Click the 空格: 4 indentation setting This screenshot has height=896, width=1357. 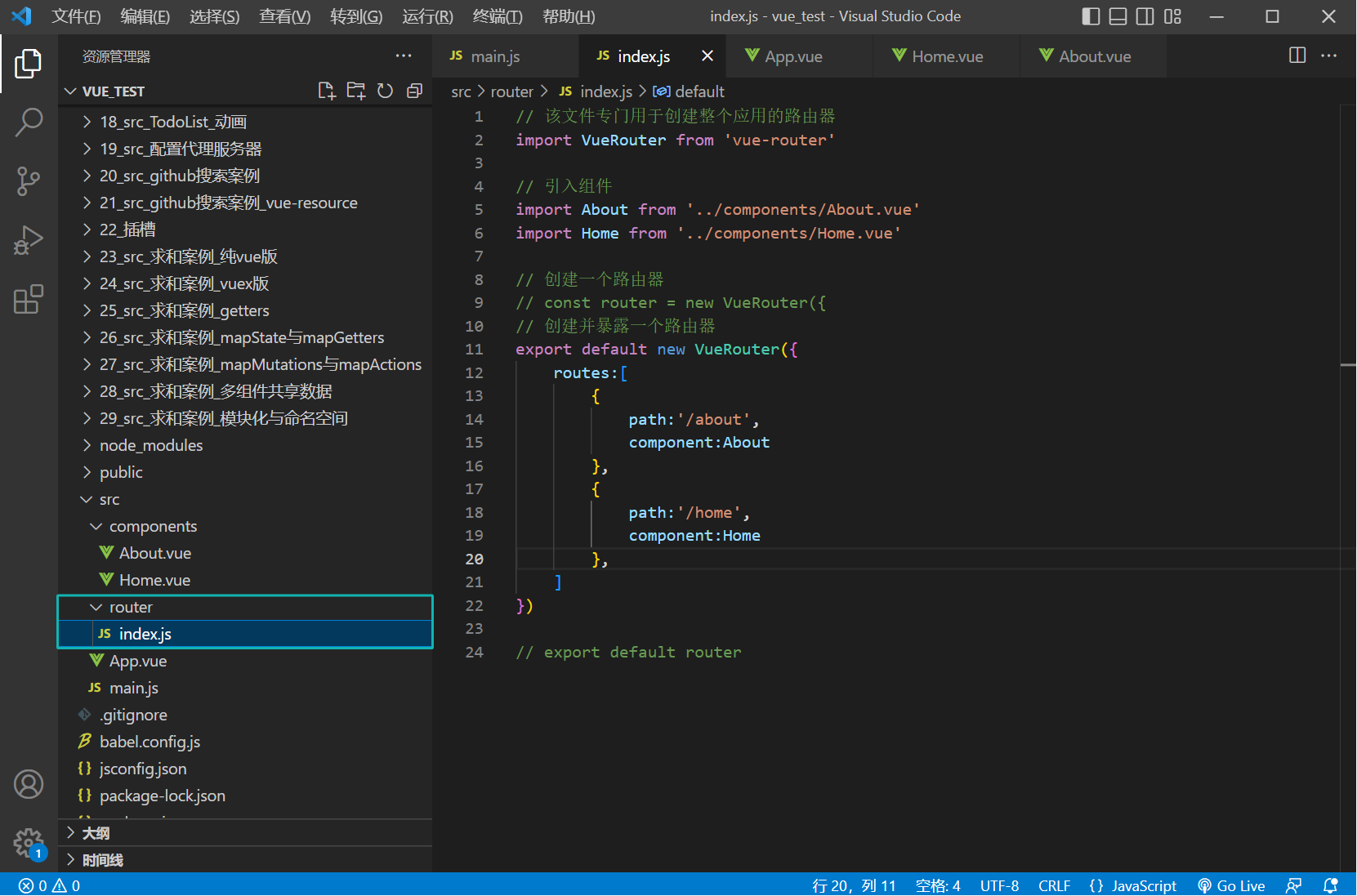[938, 885]
